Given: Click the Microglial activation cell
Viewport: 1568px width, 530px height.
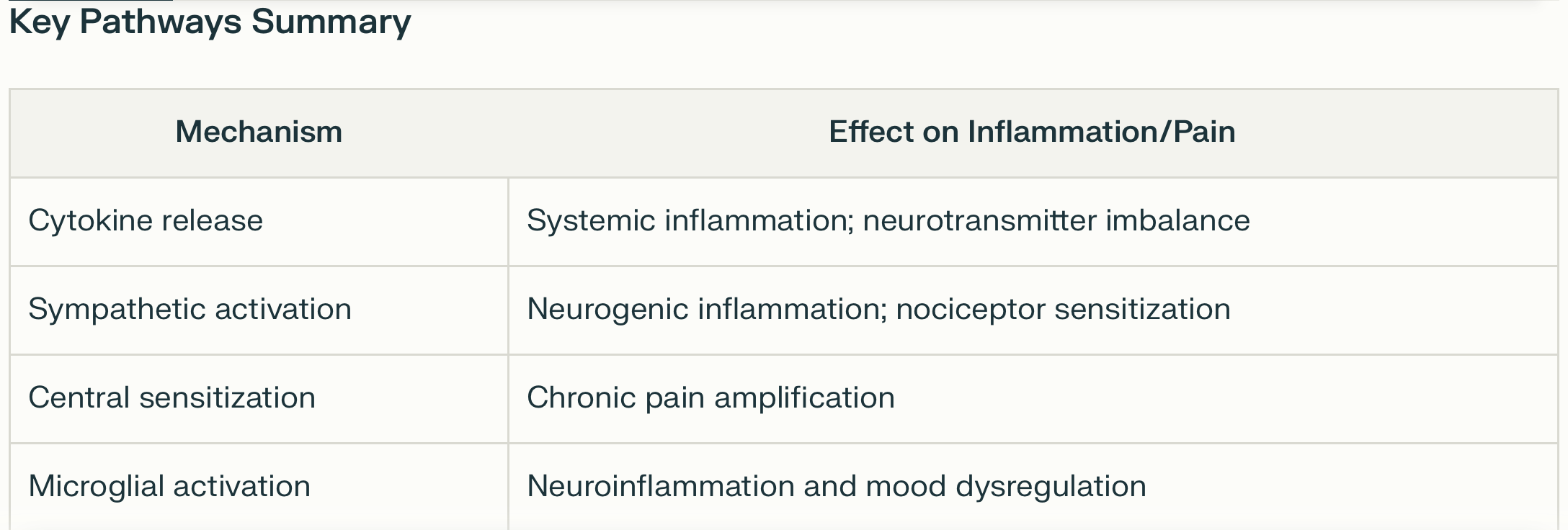Looking at the screenshot, I should pyautogui.click(x=259, y=488).
